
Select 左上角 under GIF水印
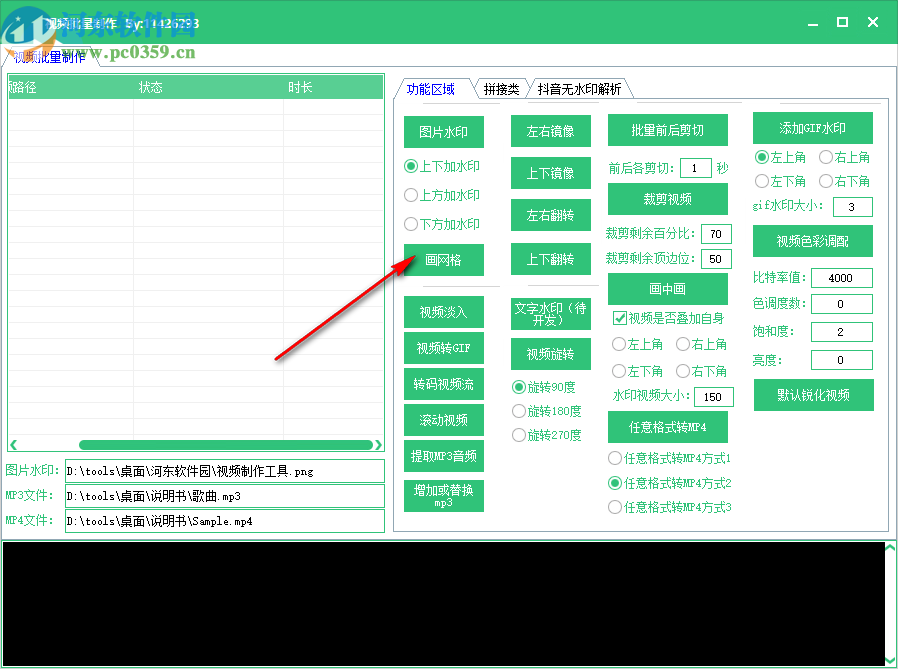coord(780,157)
